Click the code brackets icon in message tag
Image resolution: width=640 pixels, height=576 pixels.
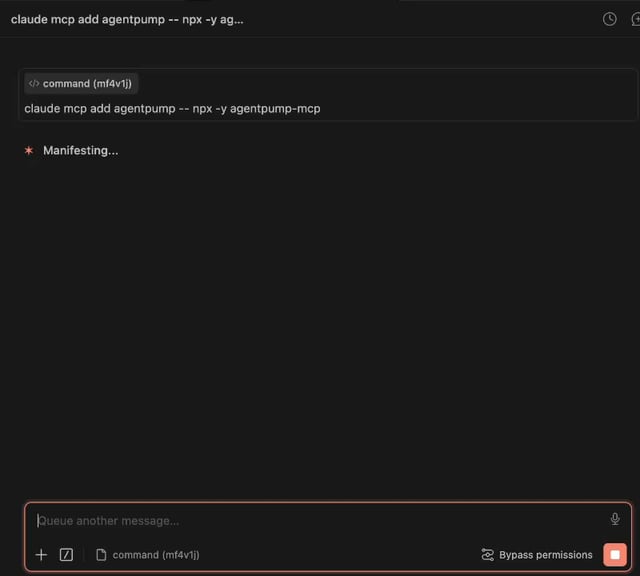34,83
